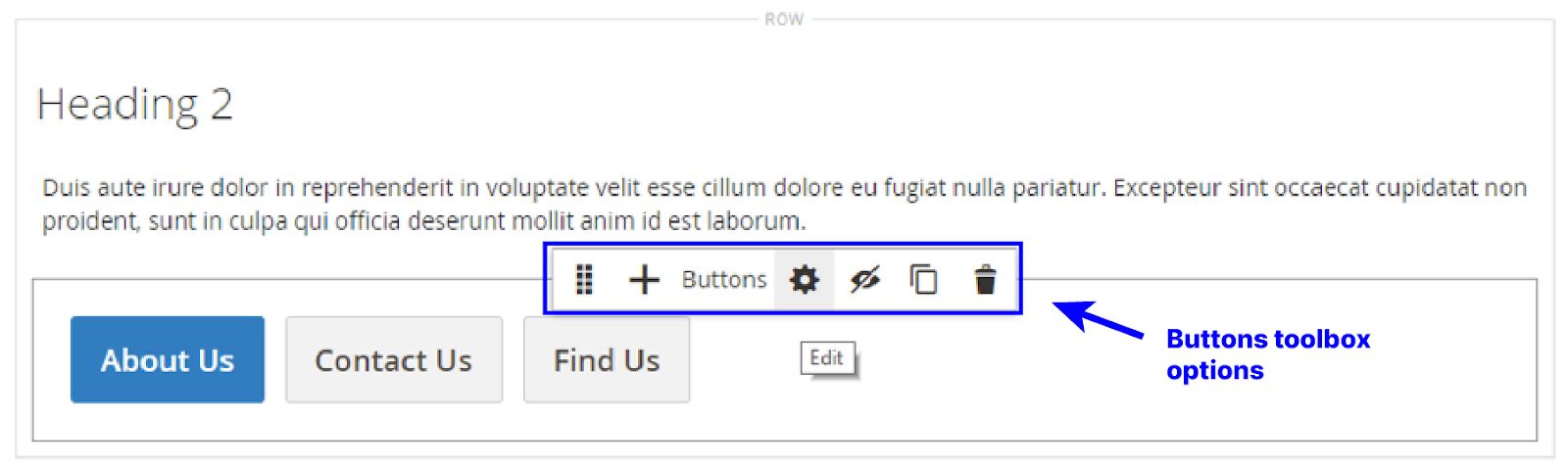Click the About Us button

(168, 359)
